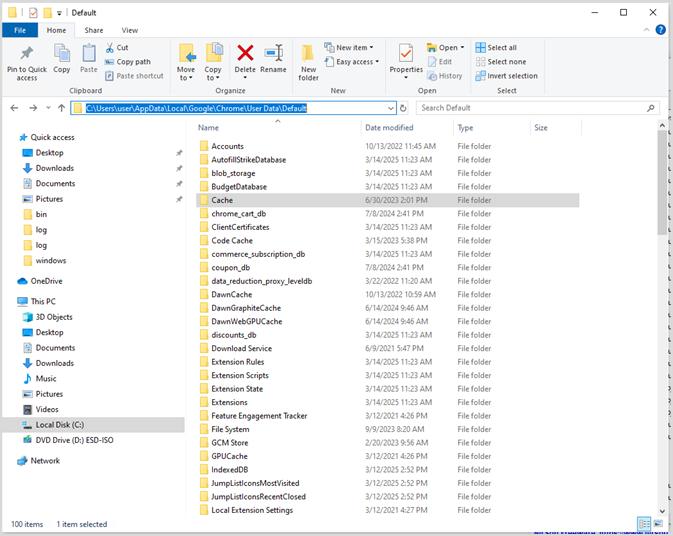
Task: Open the address bar history dropdown
Action: point(391,108)
